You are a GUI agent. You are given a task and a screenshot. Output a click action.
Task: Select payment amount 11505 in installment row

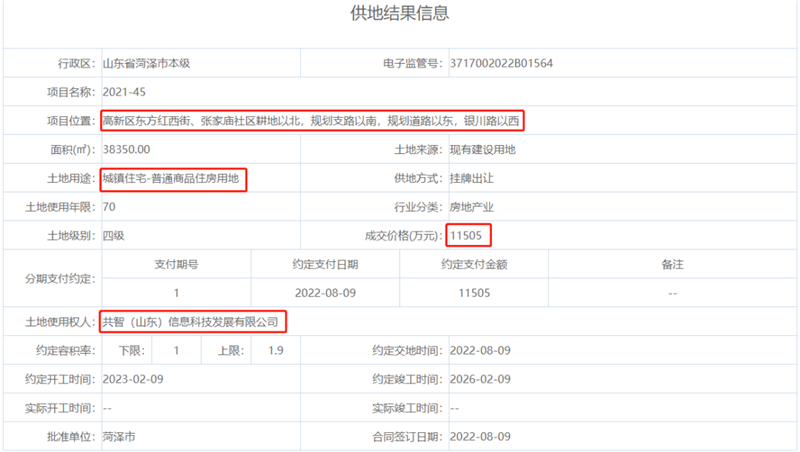click(x=474, y=293)
